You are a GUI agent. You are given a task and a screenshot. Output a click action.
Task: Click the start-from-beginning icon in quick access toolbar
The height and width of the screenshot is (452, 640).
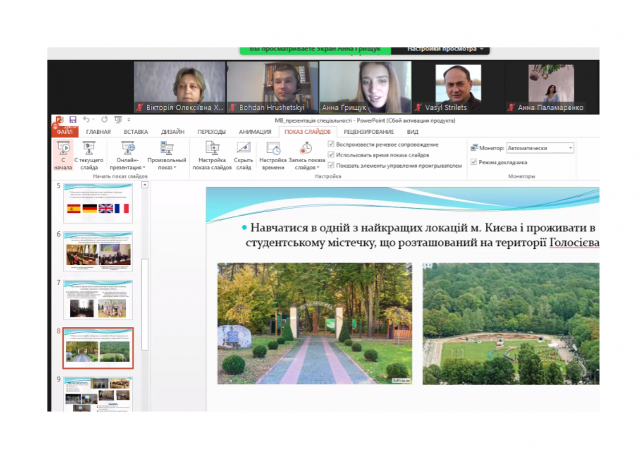(118, 120)
